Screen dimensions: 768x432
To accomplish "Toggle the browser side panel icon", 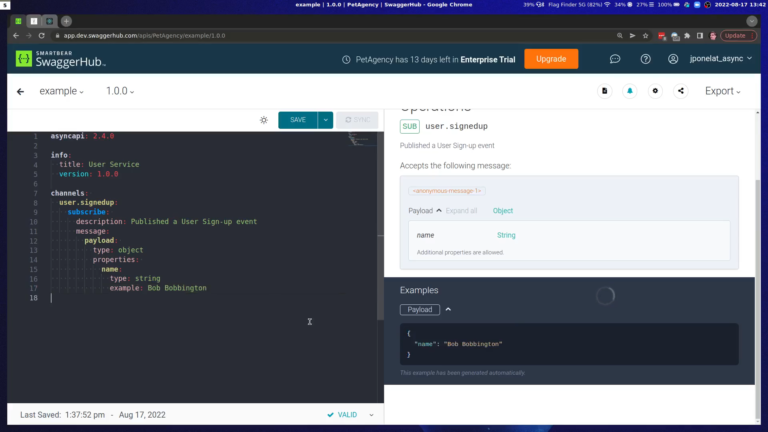I will pyautogui.click(x=700, y=36).
